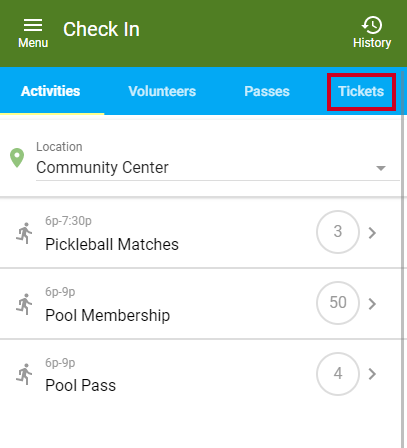Open the Pool Membership activity
Viewport: 407px width, 448px height.
[200, 304]
